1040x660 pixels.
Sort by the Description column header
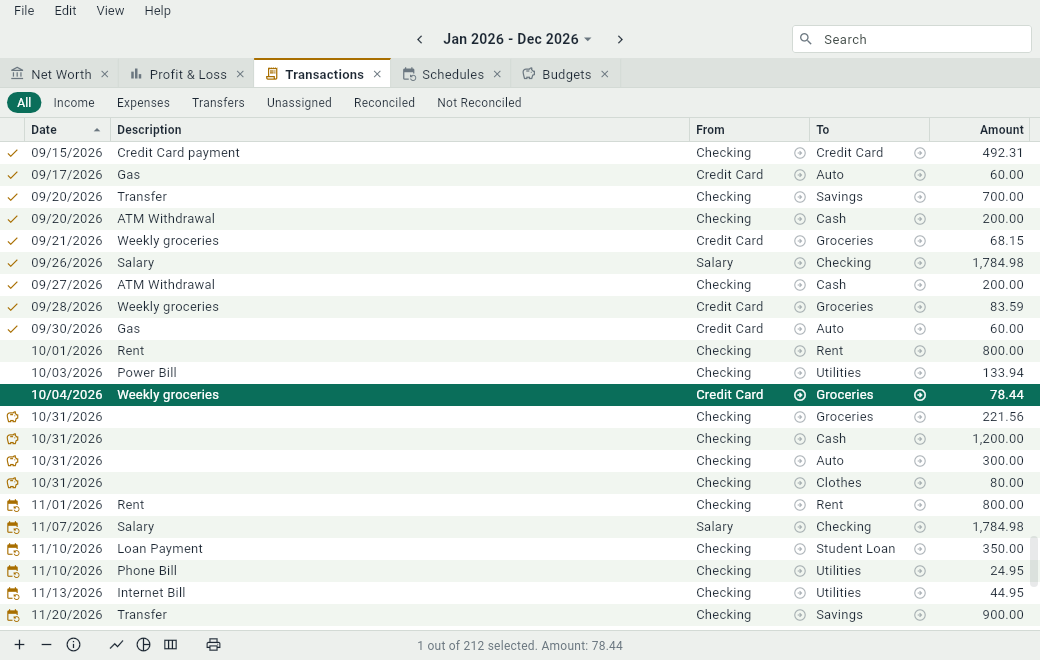(400, 130)
